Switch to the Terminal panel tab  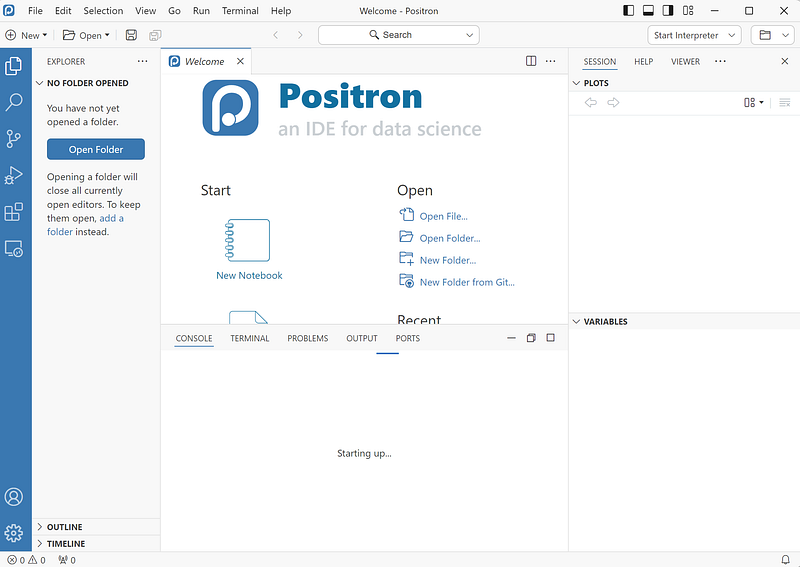[x=249, y=338]
